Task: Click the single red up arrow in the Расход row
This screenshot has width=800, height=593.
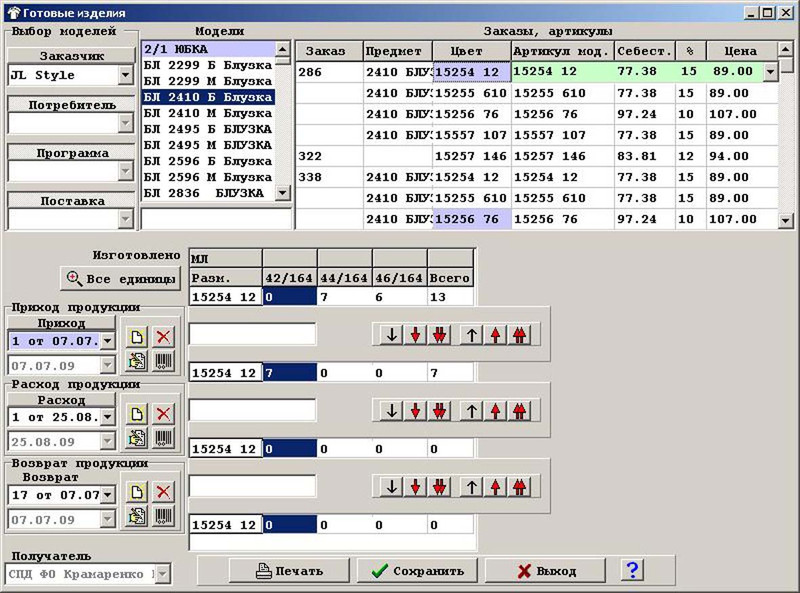Action: pos(495,411)
